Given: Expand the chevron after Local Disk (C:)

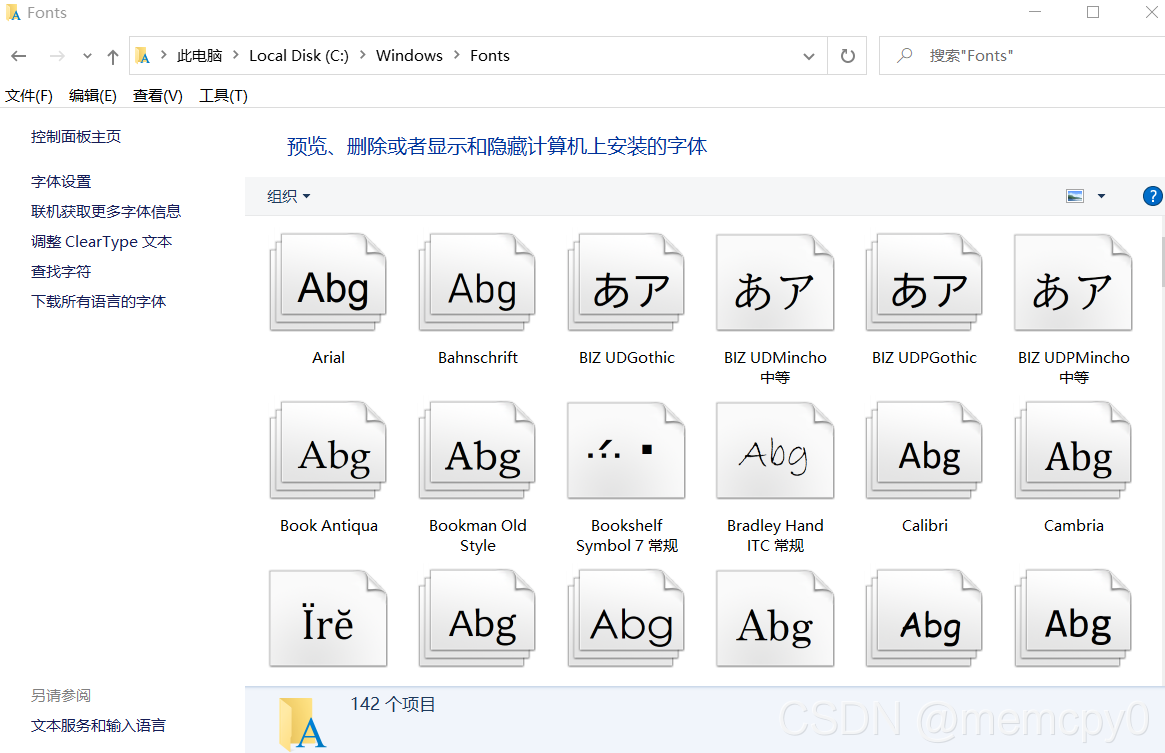Looking at the screenshot, I should pyautogui.click(x=363, y=55).
